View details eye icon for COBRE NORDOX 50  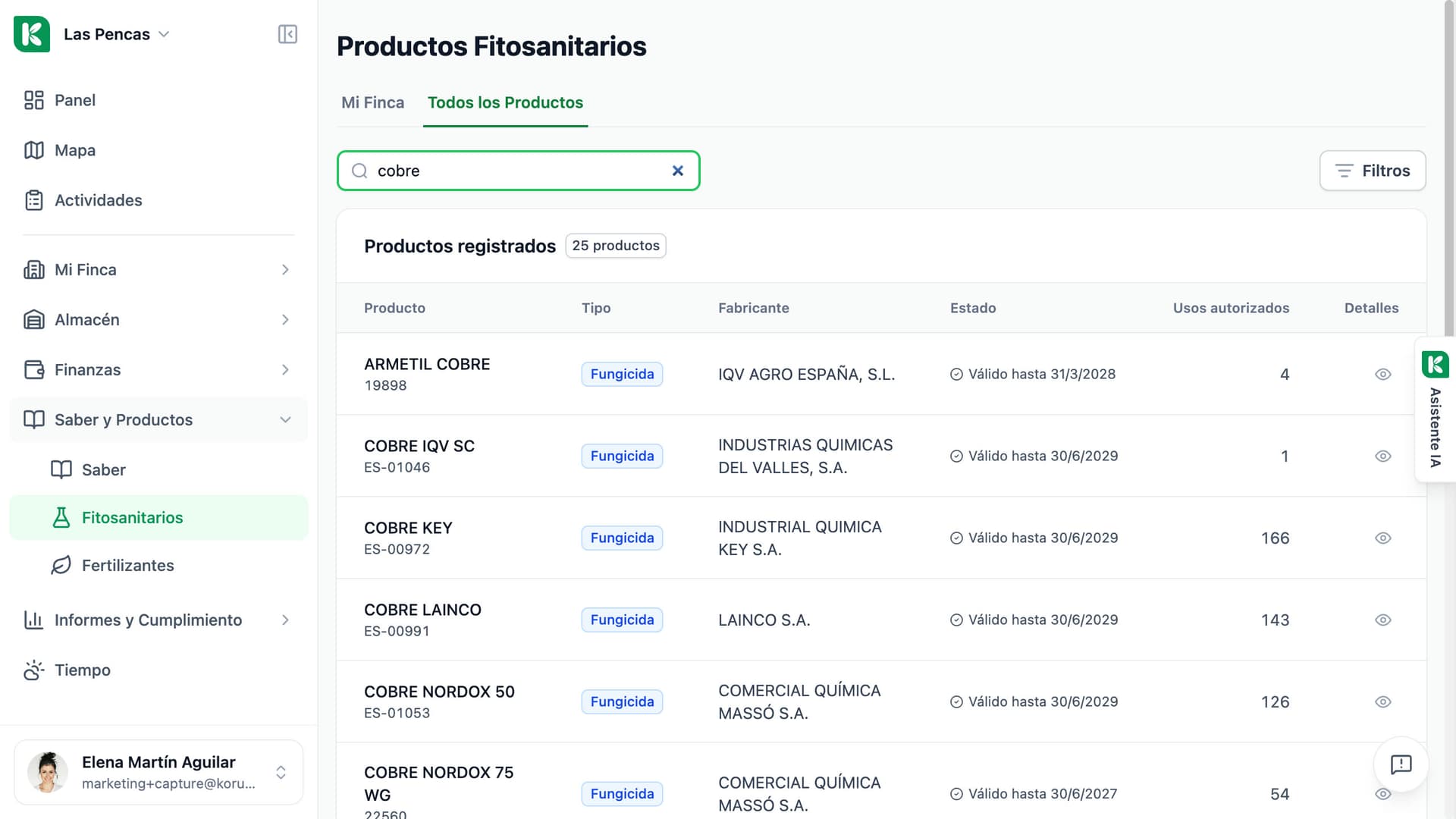pos(1383,702)
